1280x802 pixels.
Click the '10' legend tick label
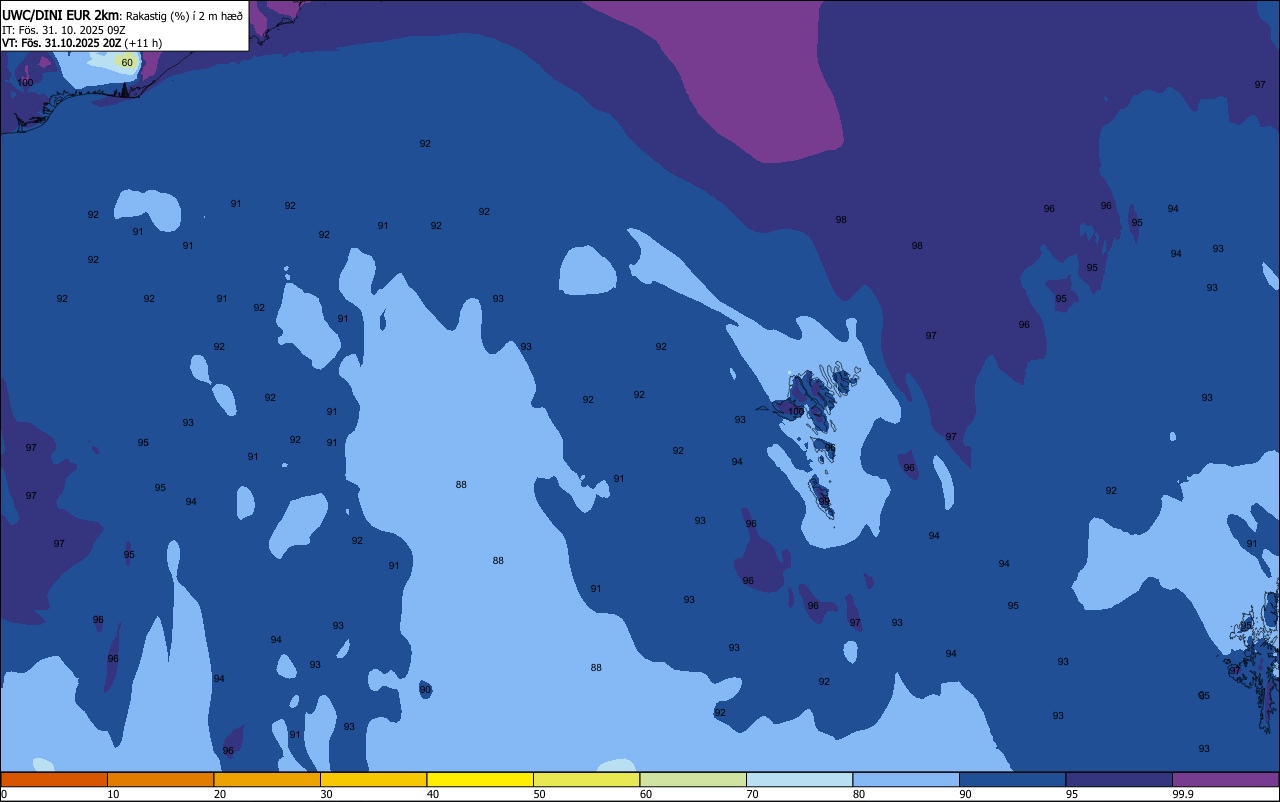tap(113, 794)
